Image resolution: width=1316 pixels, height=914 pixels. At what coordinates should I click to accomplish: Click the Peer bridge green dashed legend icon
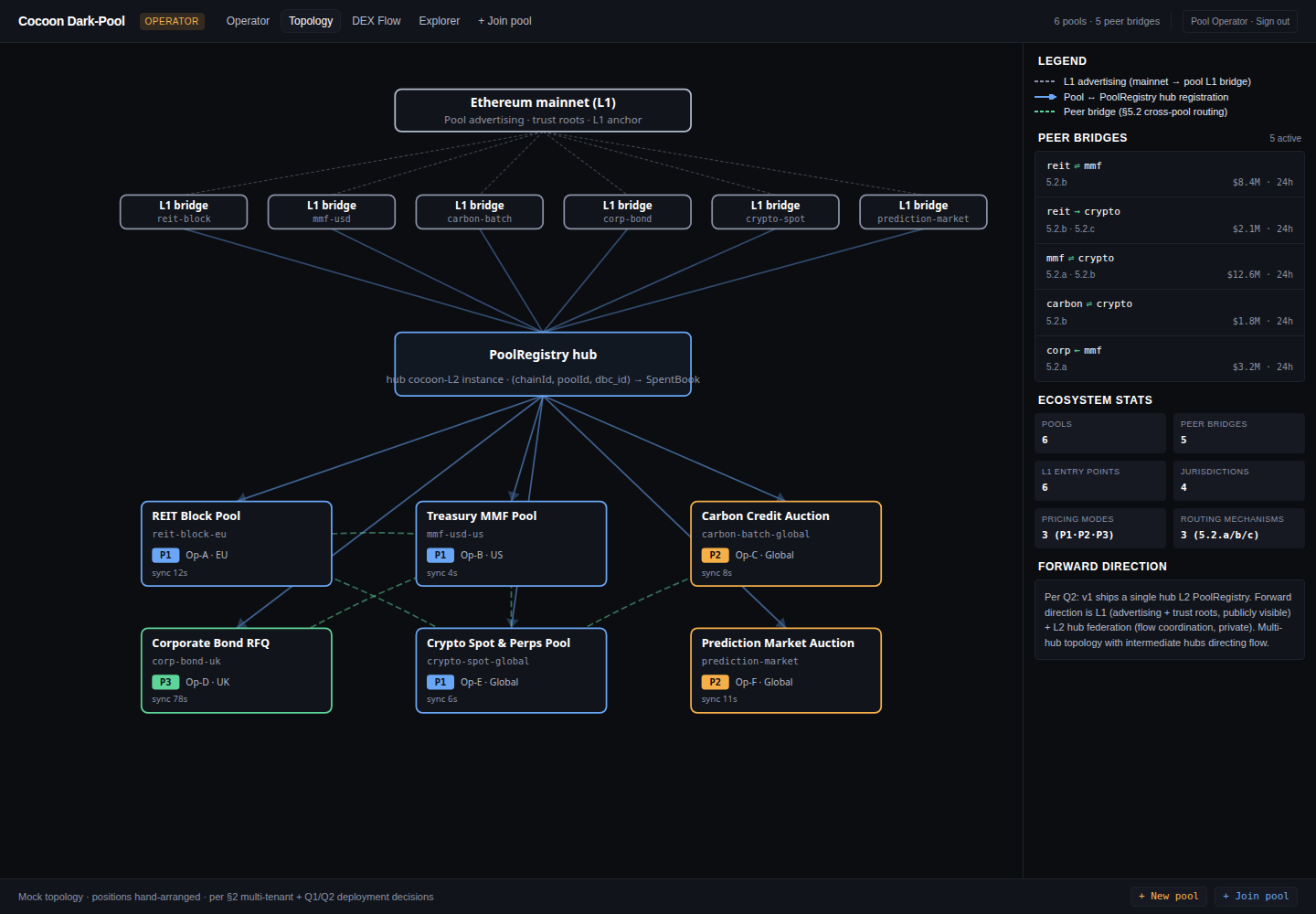pos(1045,112)
